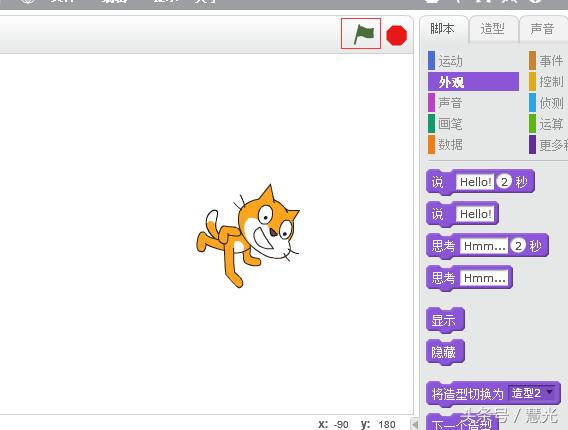The width and height of the screenshot is (568, 430).
Task: Click the green flag to run
Action: point(363,34)
